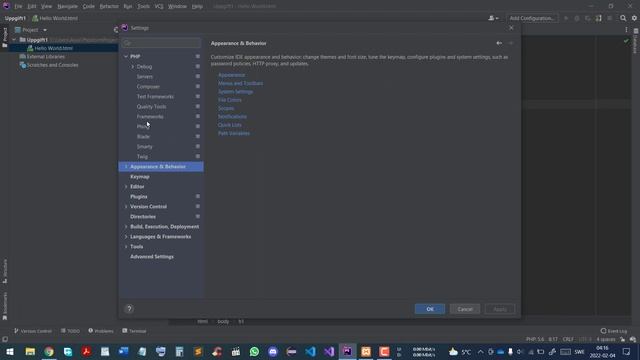Click Add Configuration button
The width and height of the screenshot is (640, 360).
click(532, 18)
